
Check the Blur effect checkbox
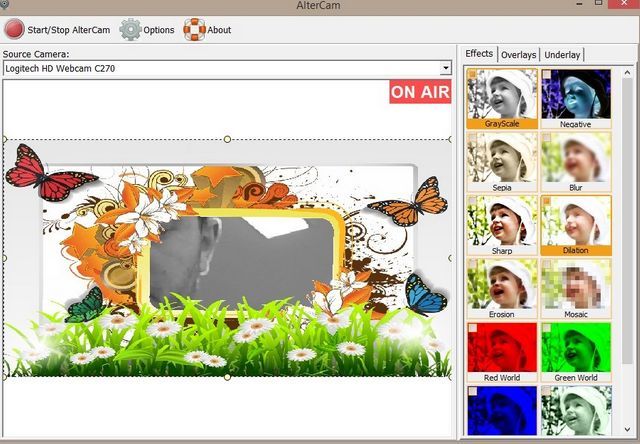(546, 137)
